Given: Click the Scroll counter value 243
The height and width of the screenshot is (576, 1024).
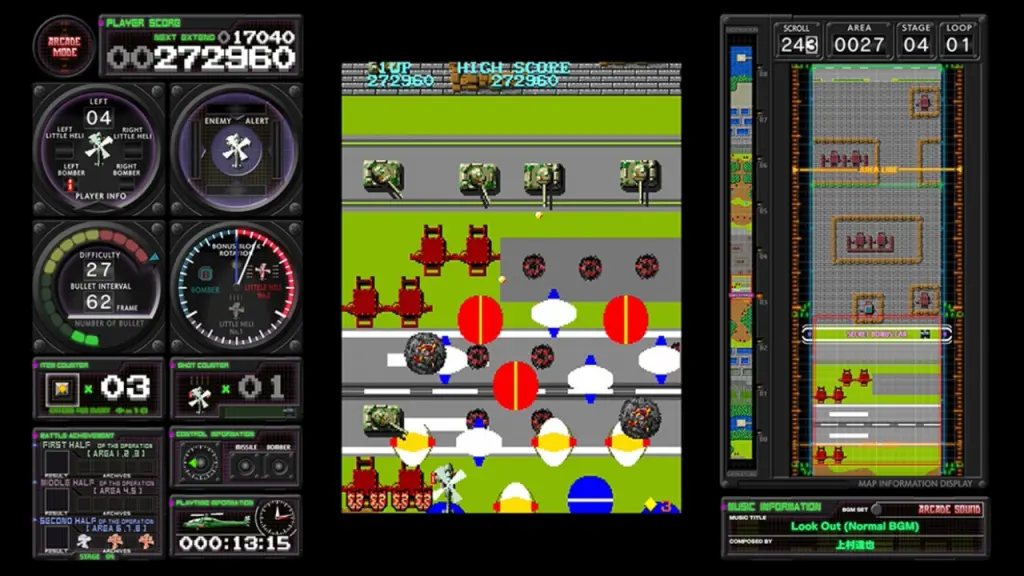Looking at the screenshot, I should [x=799, y=45].
